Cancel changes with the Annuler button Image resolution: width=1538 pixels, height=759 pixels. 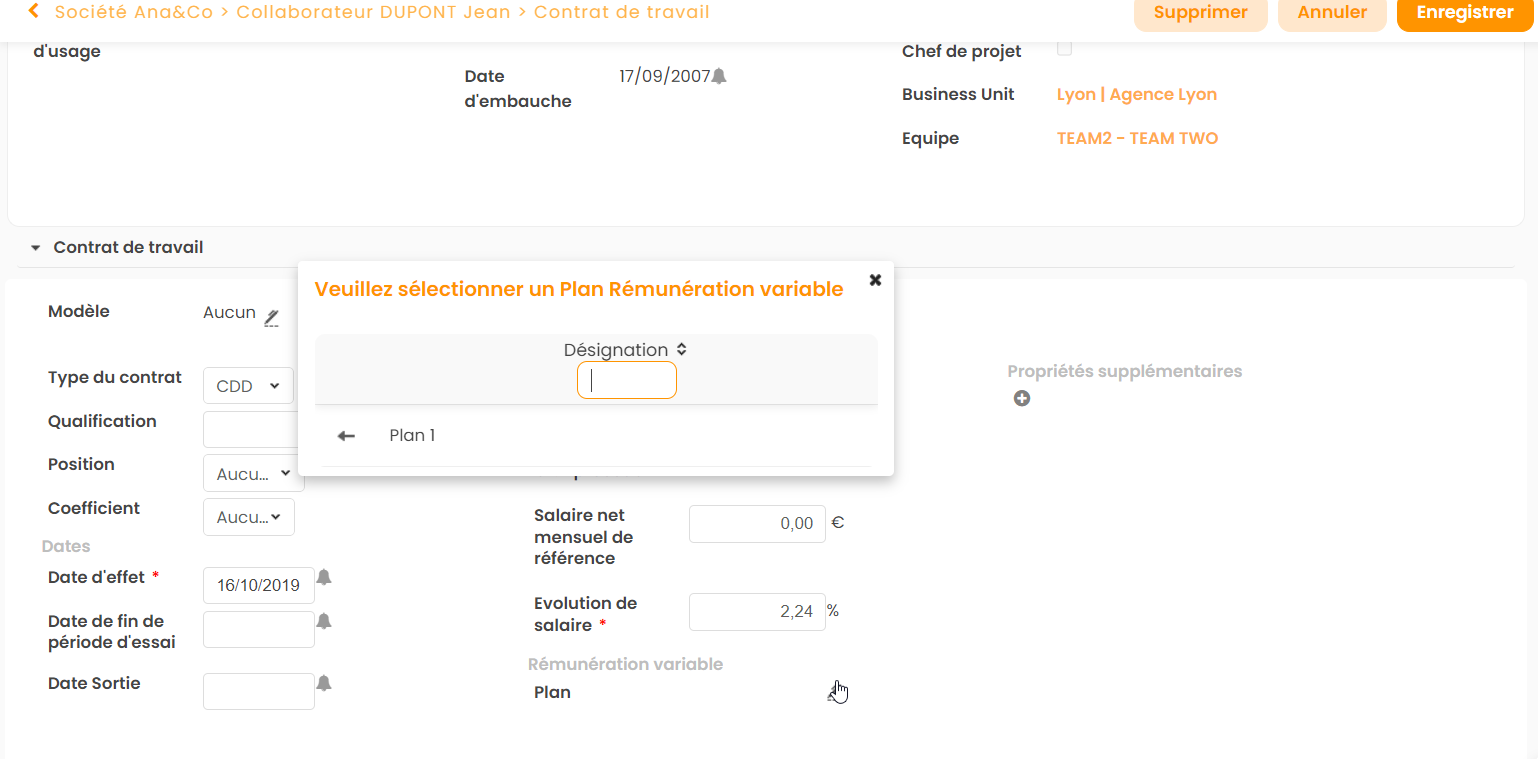tap(1332, 13)
